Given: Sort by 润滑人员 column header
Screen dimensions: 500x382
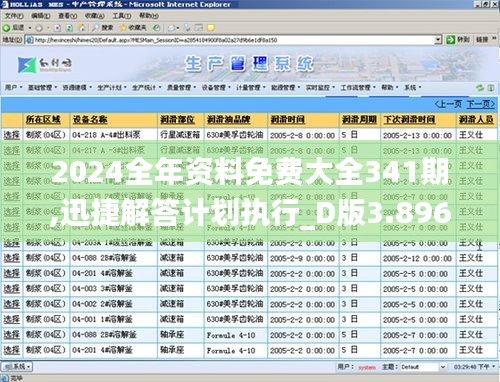Looking at the screenshot, I should tap(476, 119).
